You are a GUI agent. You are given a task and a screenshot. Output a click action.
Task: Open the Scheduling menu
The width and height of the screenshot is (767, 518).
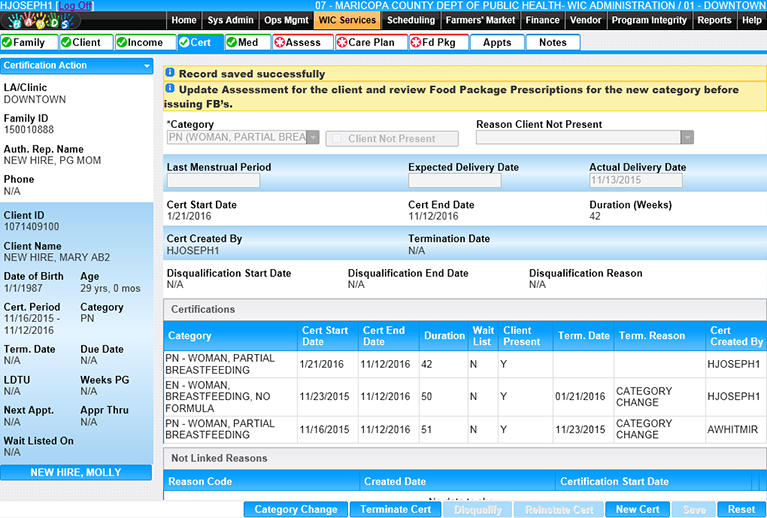point(411,20)
